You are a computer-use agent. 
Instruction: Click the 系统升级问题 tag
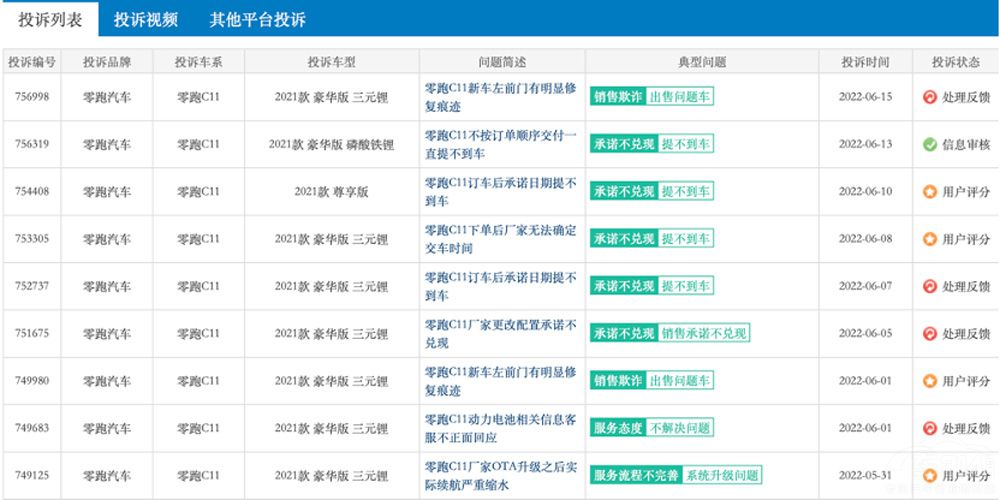tap(722, 476)
